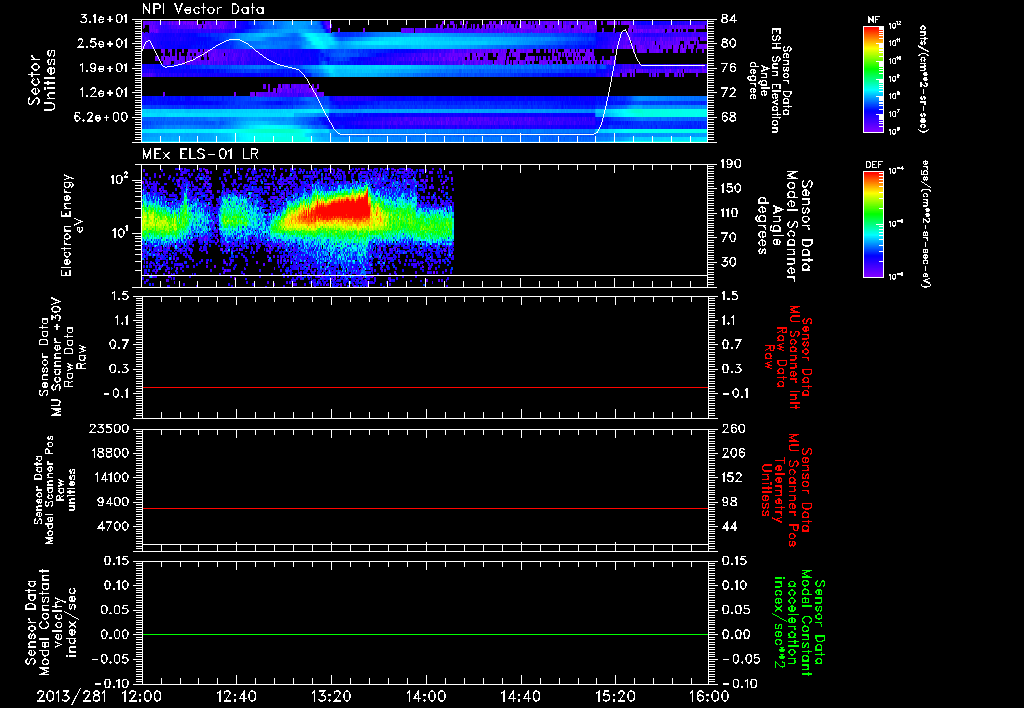Click the NF color scale bar
Screen dimensions: 1024x708
coord(874,78)
